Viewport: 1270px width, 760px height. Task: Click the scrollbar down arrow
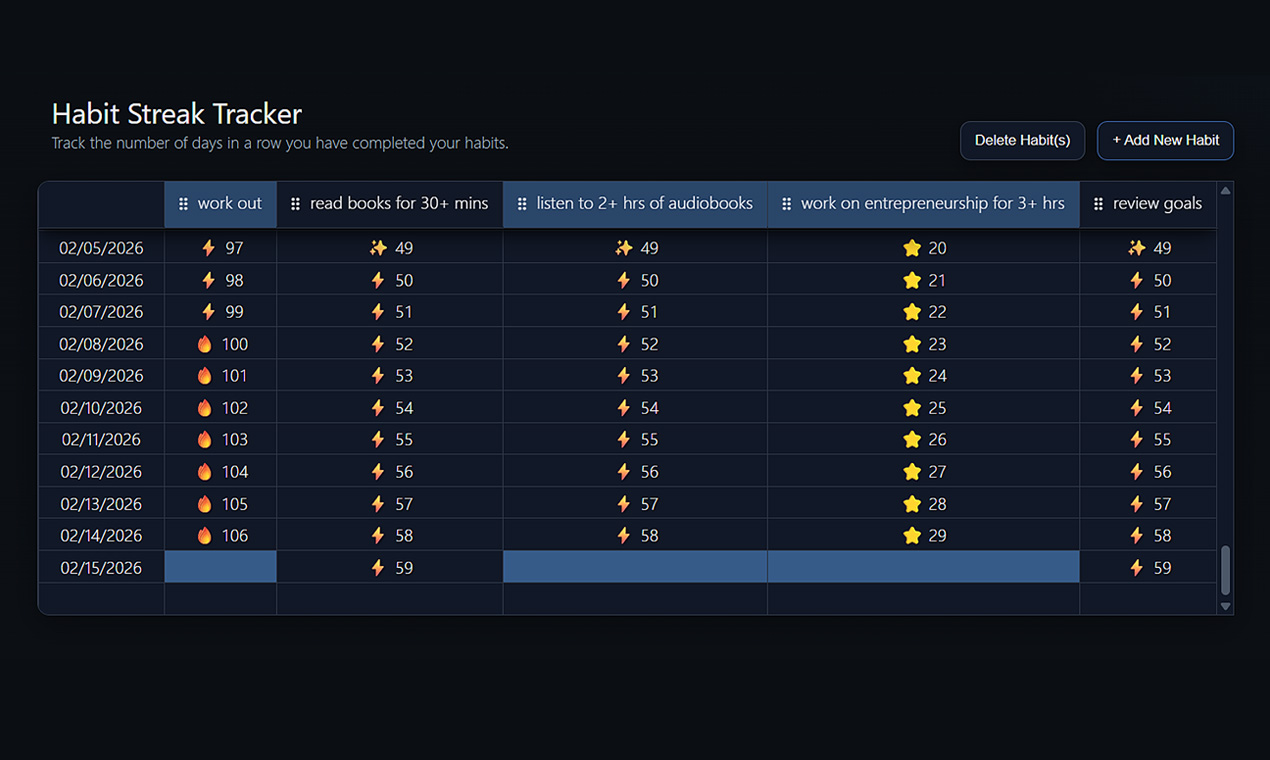coord(1224,606)
